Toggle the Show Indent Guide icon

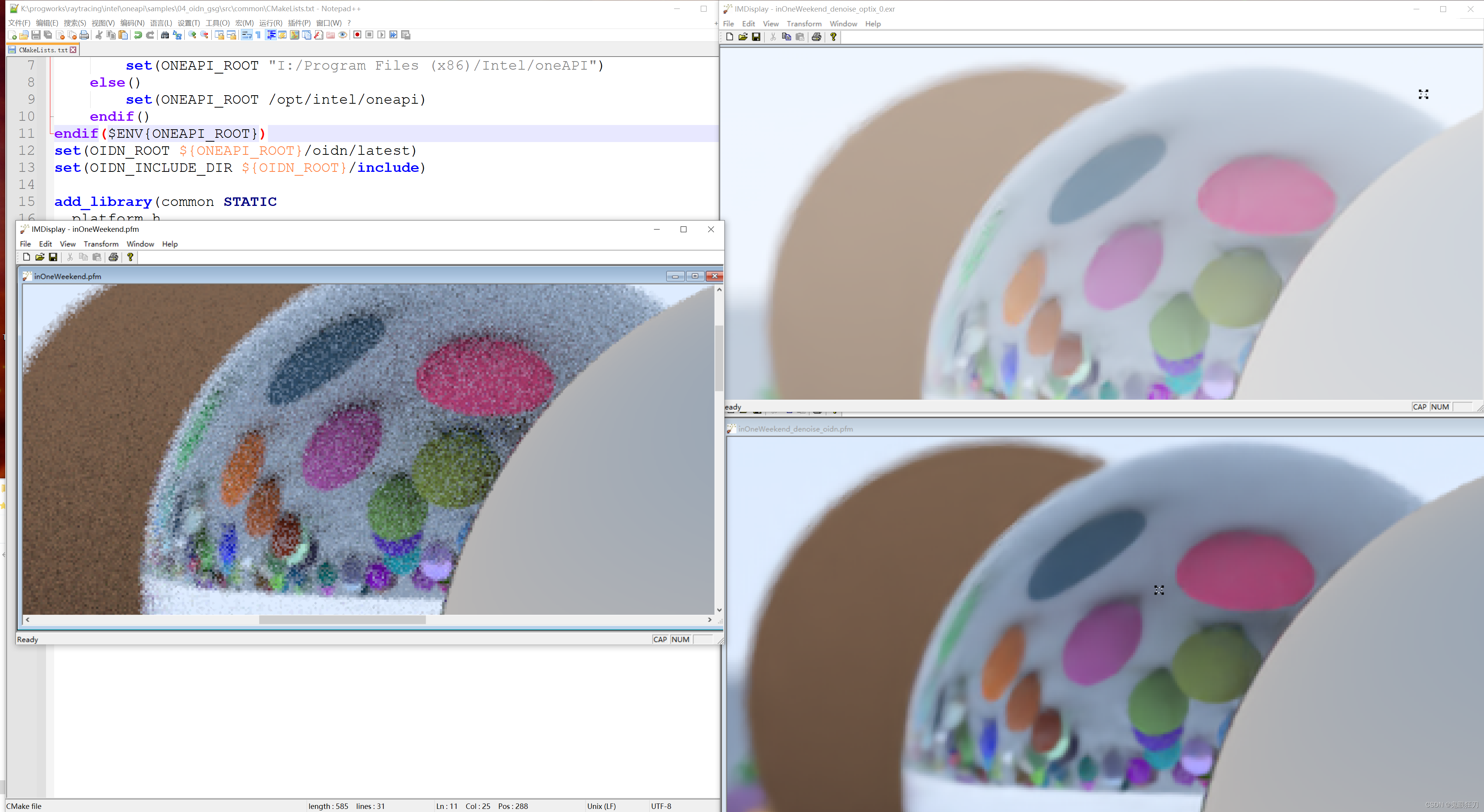271,35
